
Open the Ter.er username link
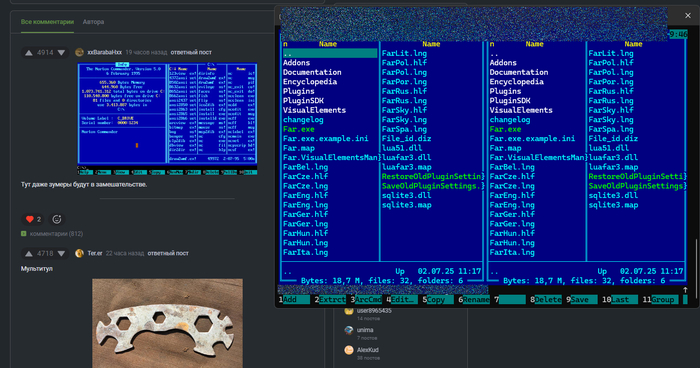click(95, 253)
